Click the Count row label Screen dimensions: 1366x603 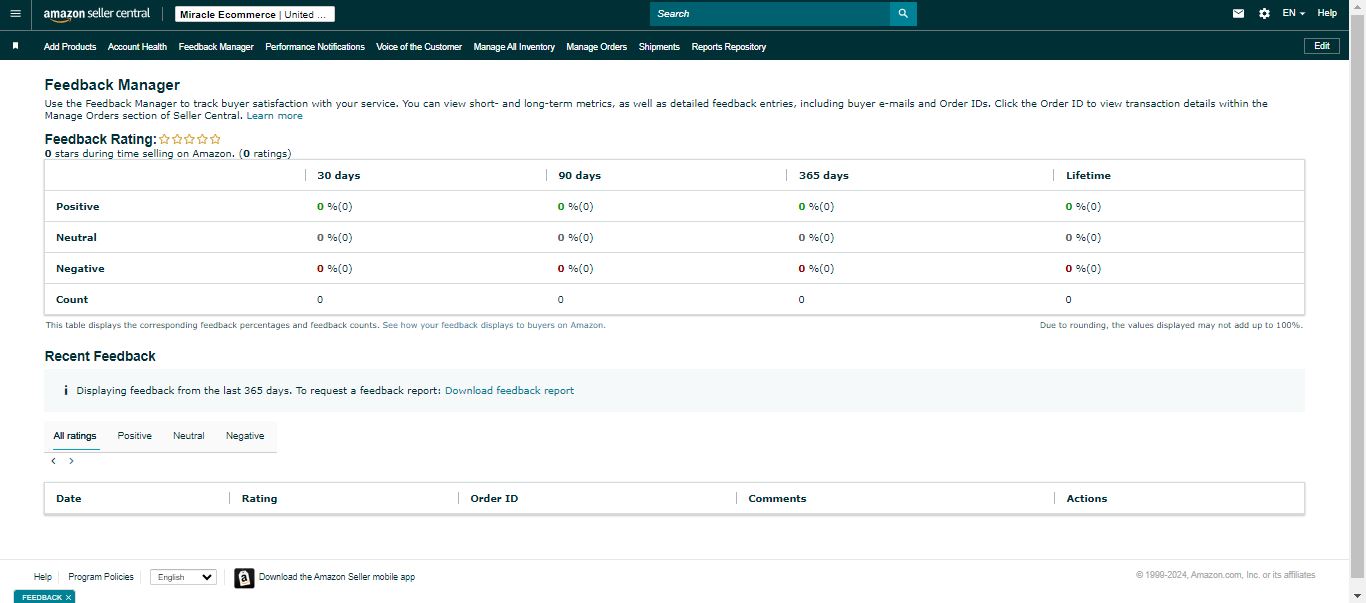72,299
